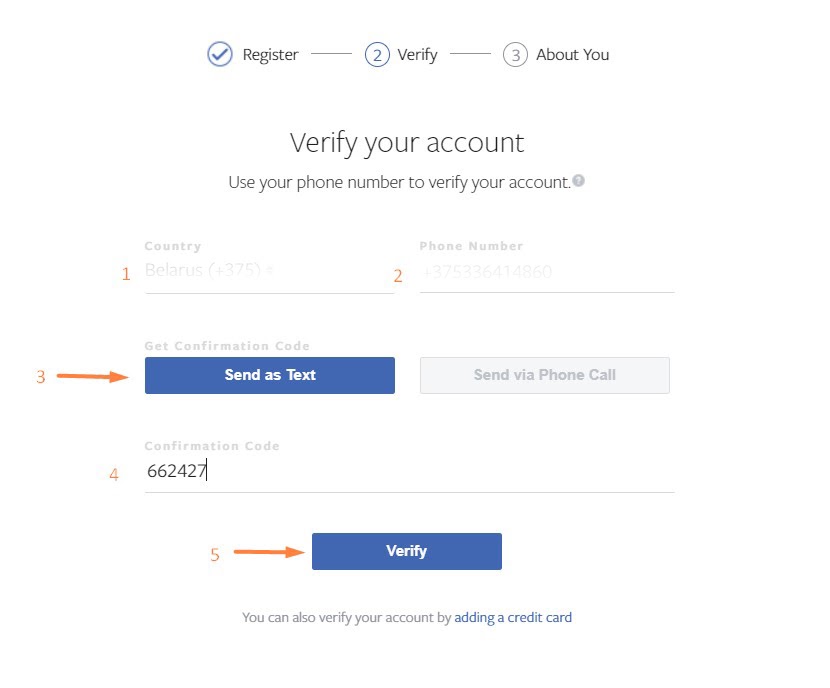Click the number 2 marker near Phone Number
Viewport: 830px width, 688px height.
tap(399, 275)
